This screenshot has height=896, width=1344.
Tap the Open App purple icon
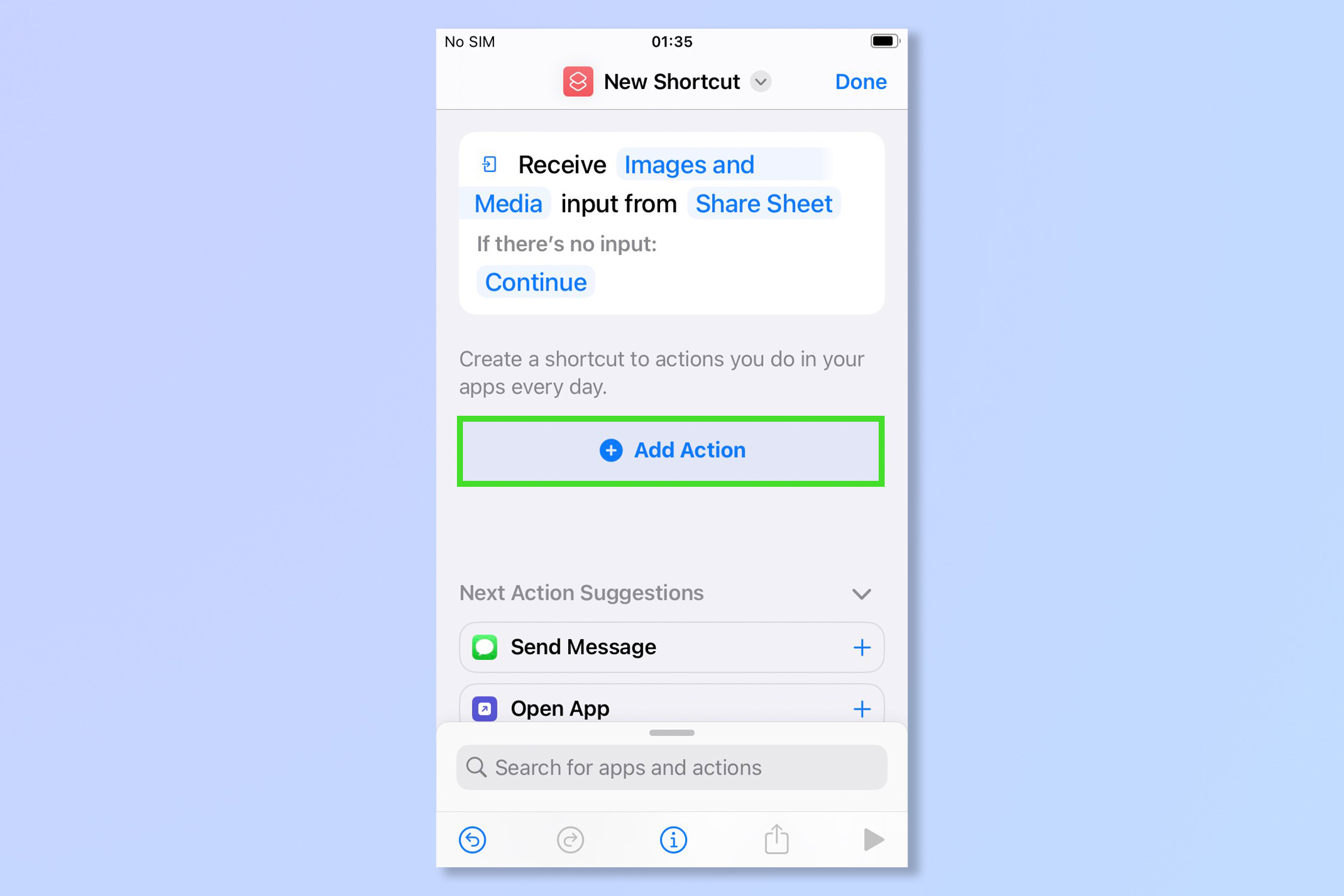coord(487,709)
